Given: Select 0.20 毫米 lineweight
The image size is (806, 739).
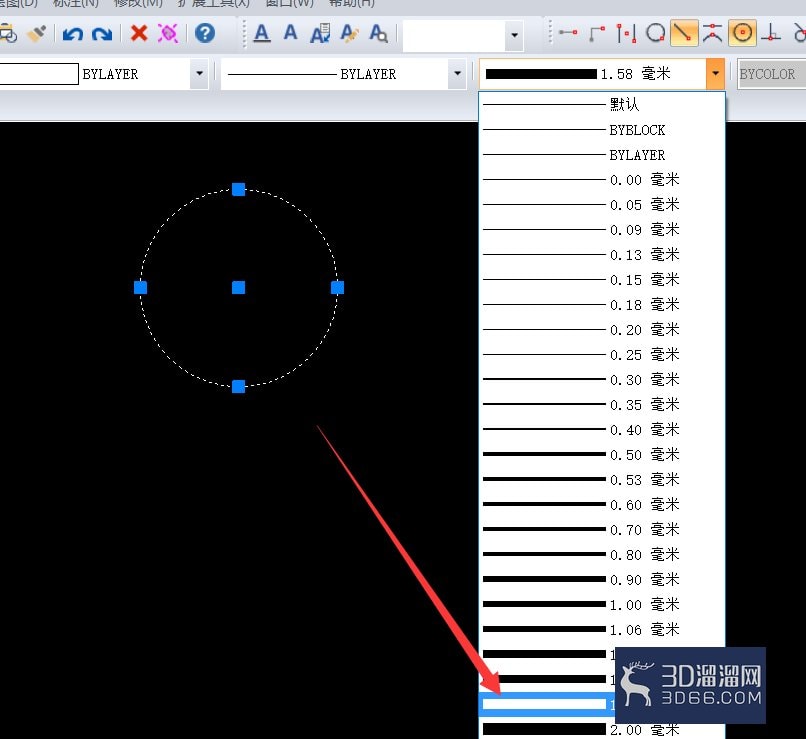Looking at the screenshot, I should pyautogui.click(x=601, y=329).
